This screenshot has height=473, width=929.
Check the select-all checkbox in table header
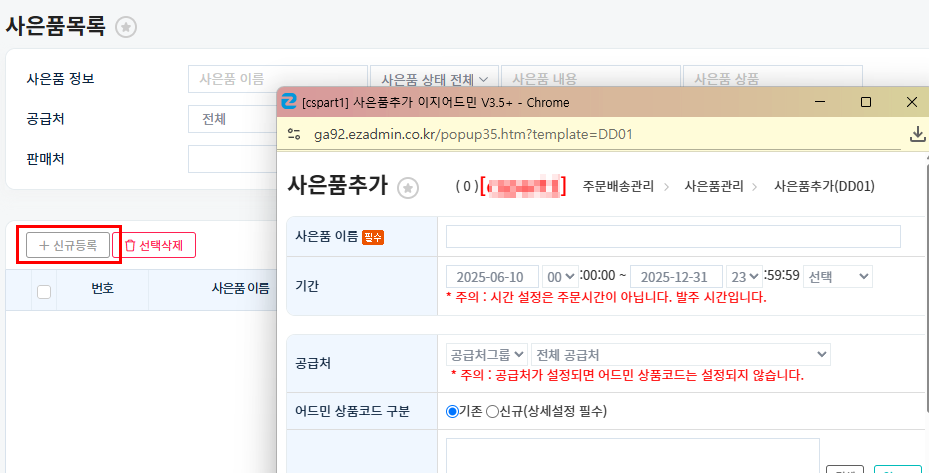(44, 291)
